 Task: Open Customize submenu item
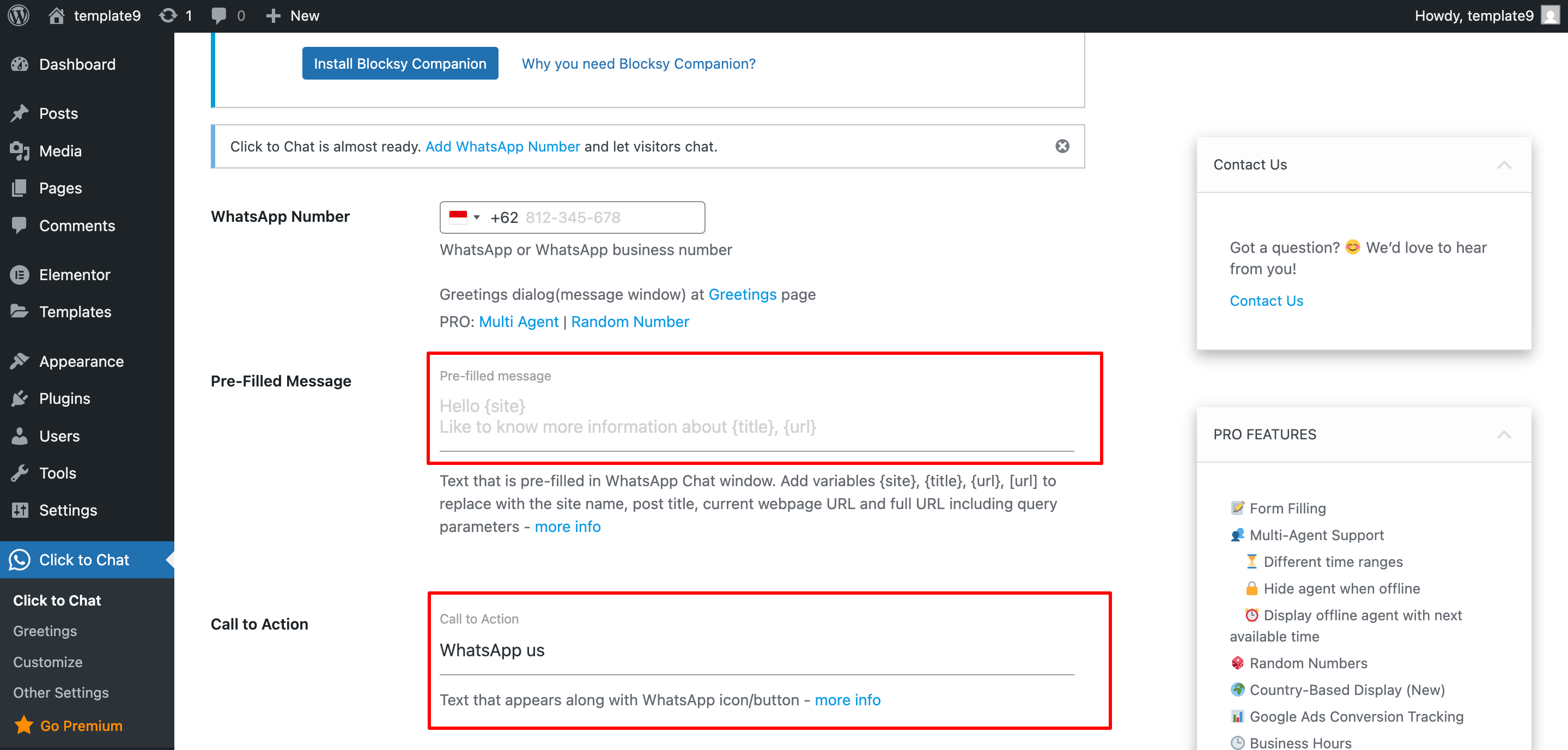(47, 662)
